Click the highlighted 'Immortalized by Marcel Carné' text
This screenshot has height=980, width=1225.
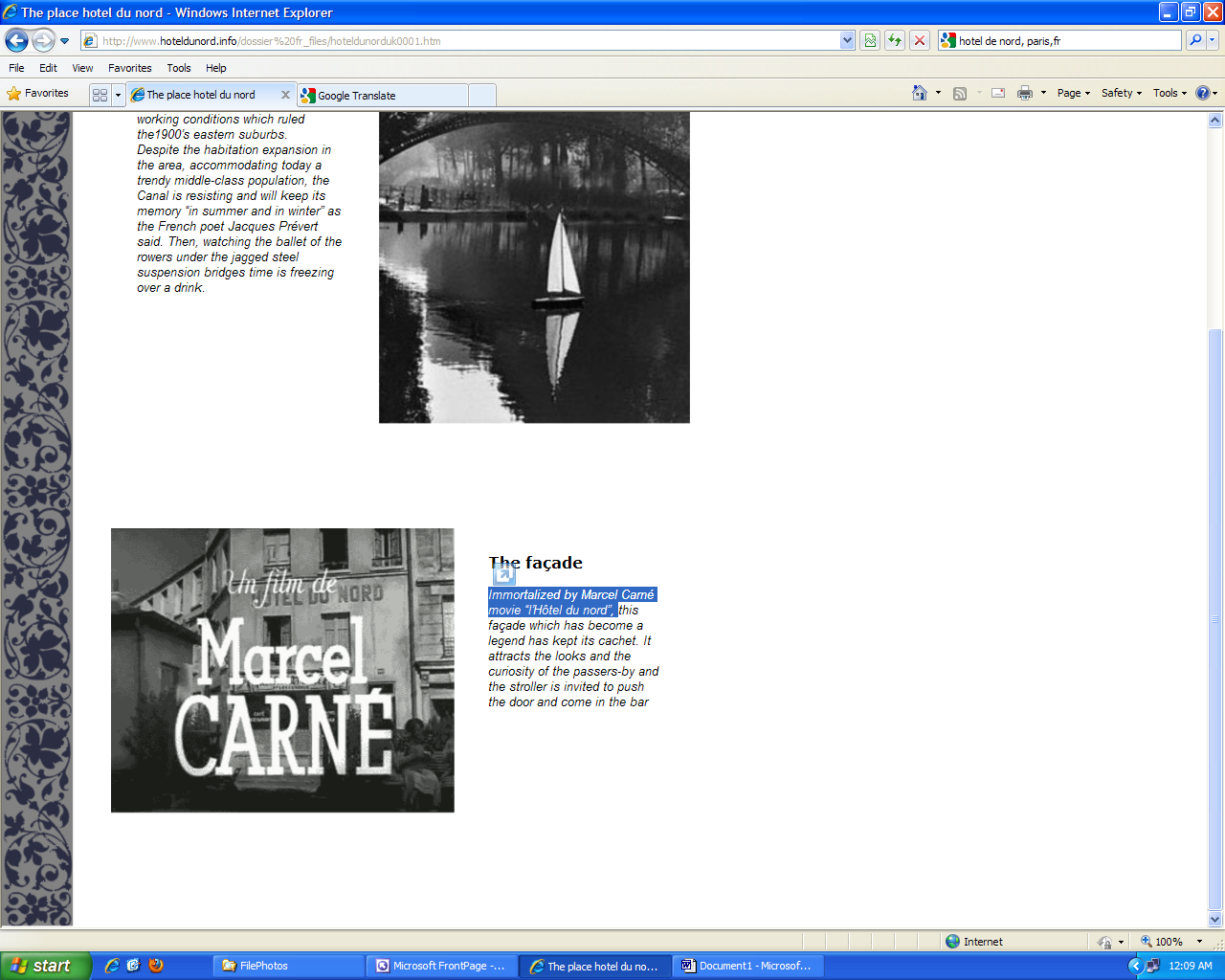(x=571, y=594)
